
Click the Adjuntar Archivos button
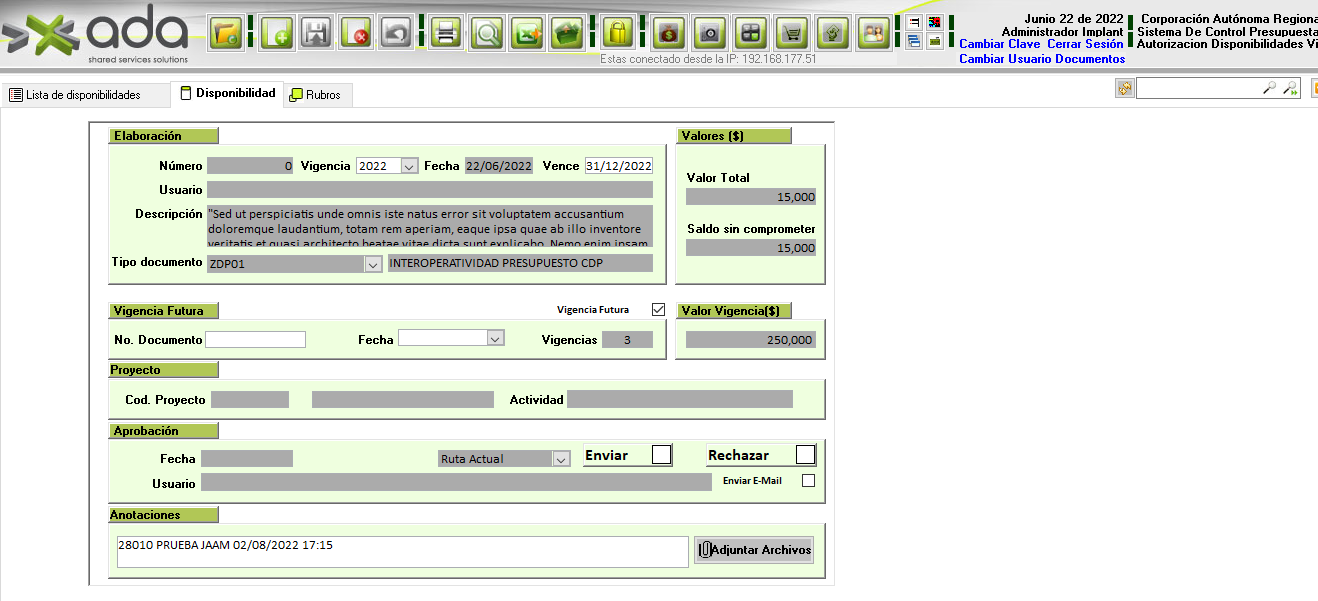coord(754,550)
